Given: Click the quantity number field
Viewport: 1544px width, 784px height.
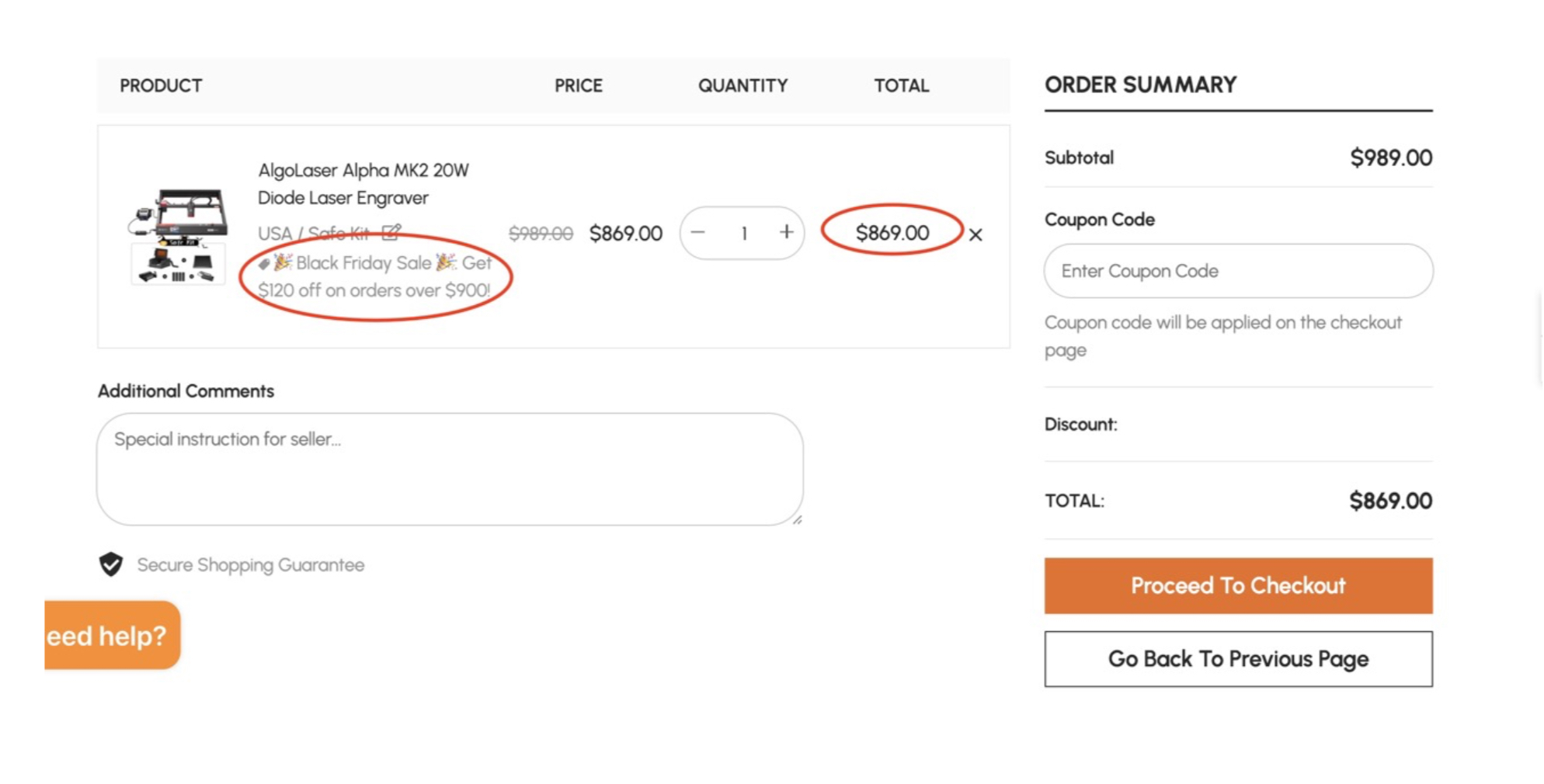Looking at the screenshot, I should tap(743, 233).
